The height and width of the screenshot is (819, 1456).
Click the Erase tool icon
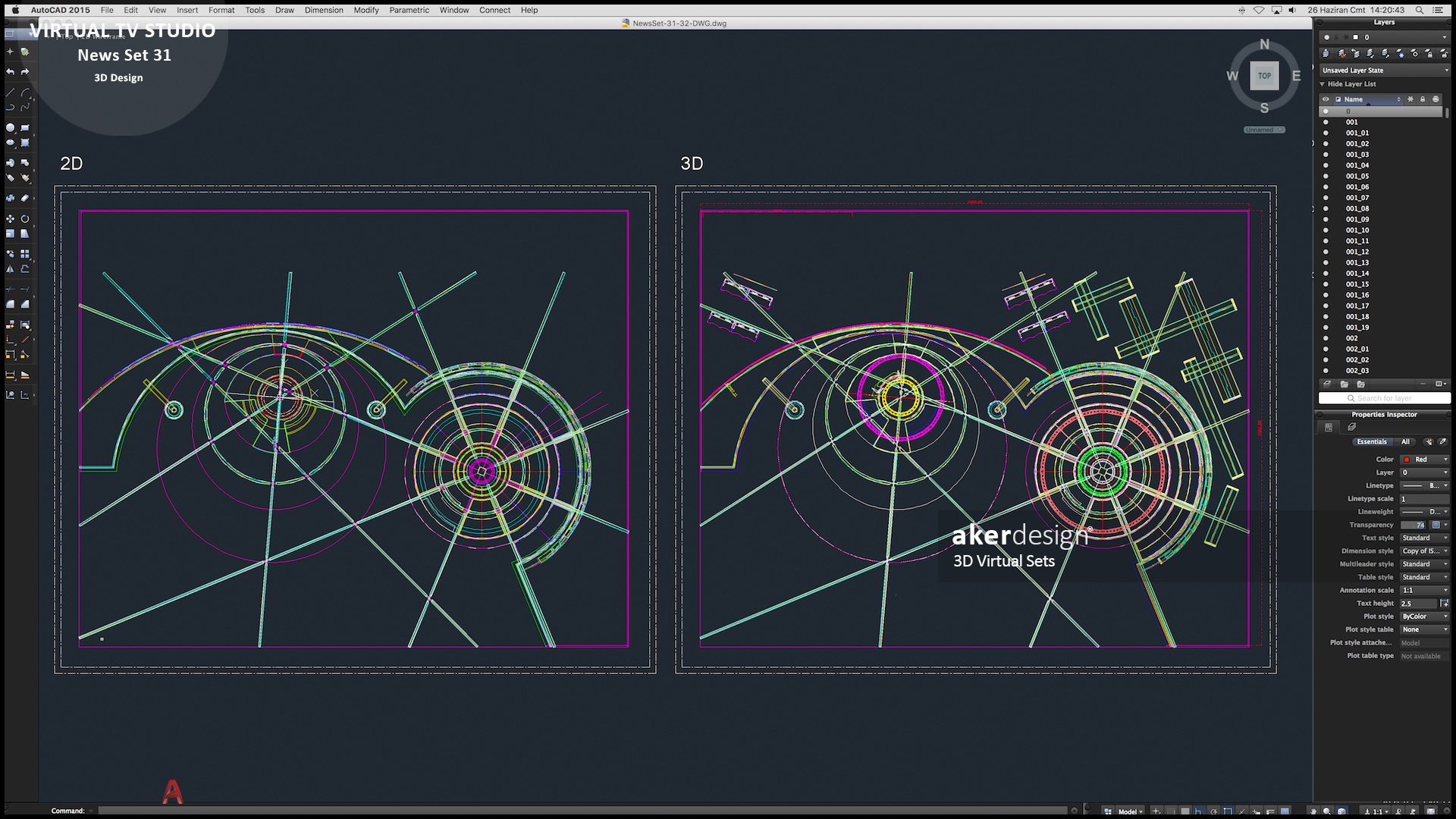(25, 198)
